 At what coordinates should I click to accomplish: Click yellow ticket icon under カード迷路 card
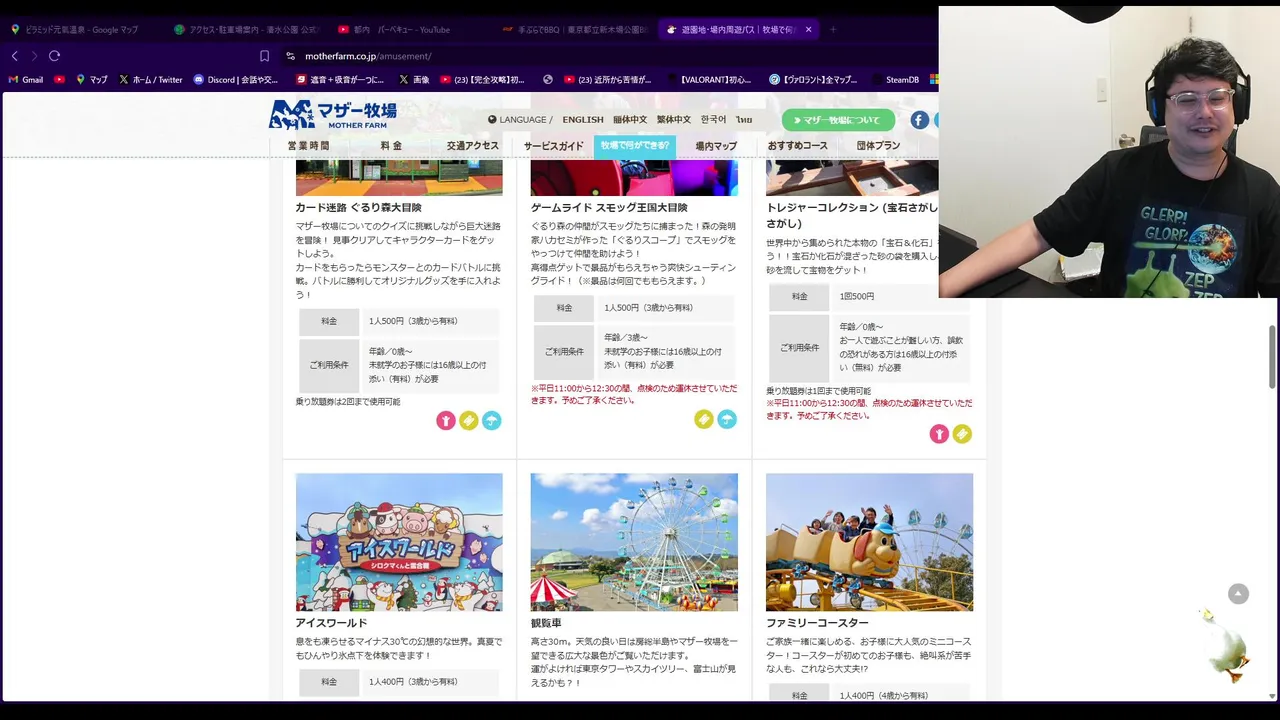coord(469,421)
